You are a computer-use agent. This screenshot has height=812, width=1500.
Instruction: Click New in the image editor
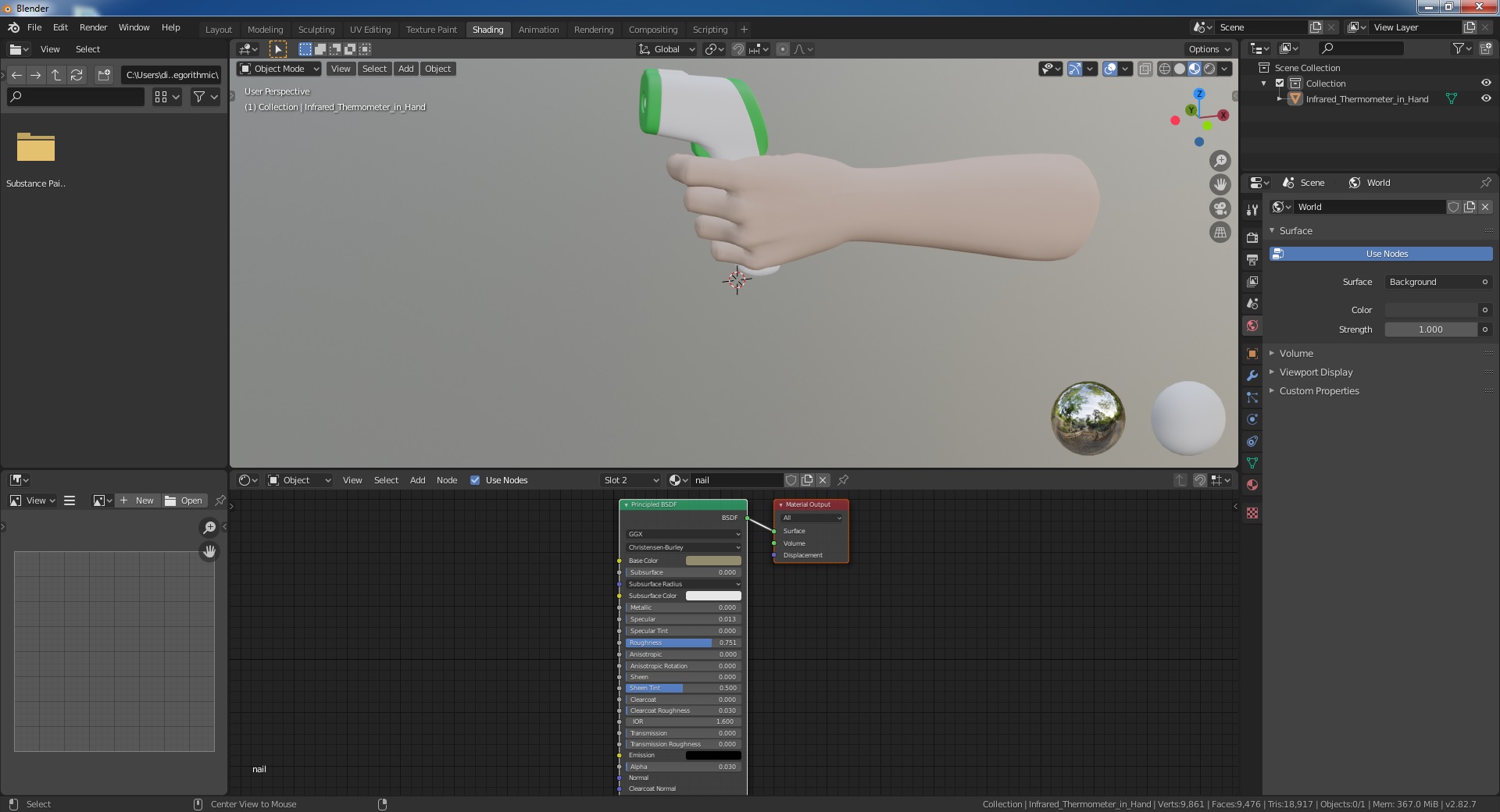click(x=138, y=500)
